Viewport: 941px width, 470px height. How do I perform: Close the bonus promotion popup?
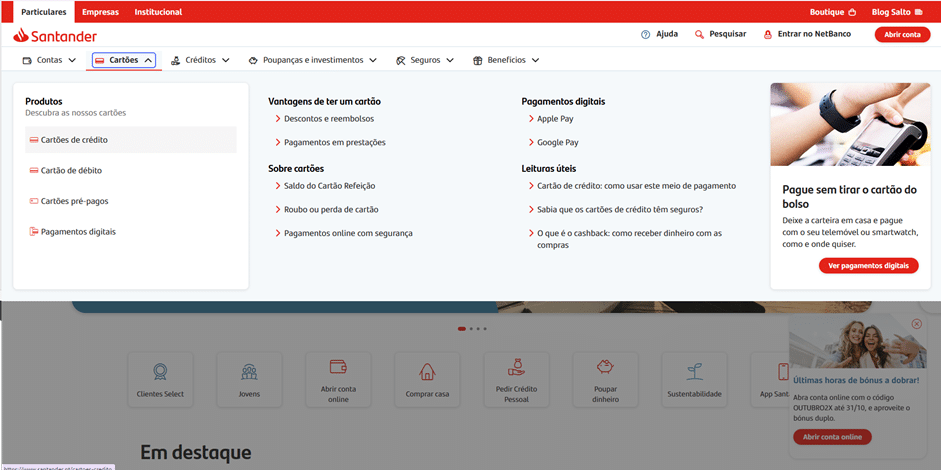917,324
